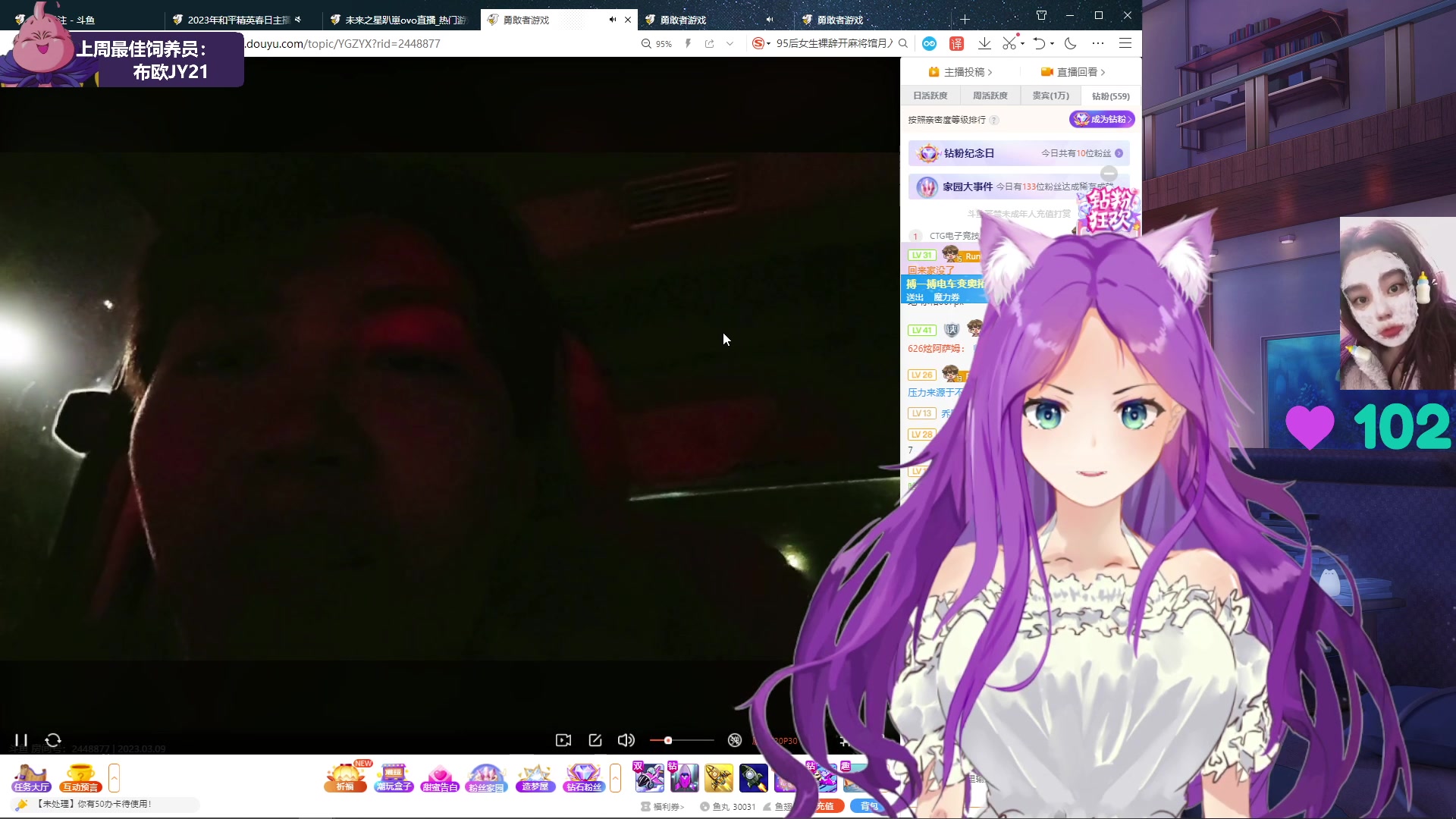This screenshot has height=819, width=1456.
Task: Select the pink airplane gift marked 双
Action: pos(649,778)
